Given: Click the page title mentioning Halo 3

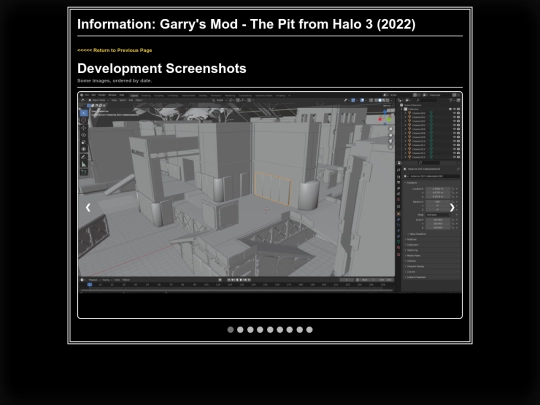Looking at the screenshot, I should tap(246, 24).
